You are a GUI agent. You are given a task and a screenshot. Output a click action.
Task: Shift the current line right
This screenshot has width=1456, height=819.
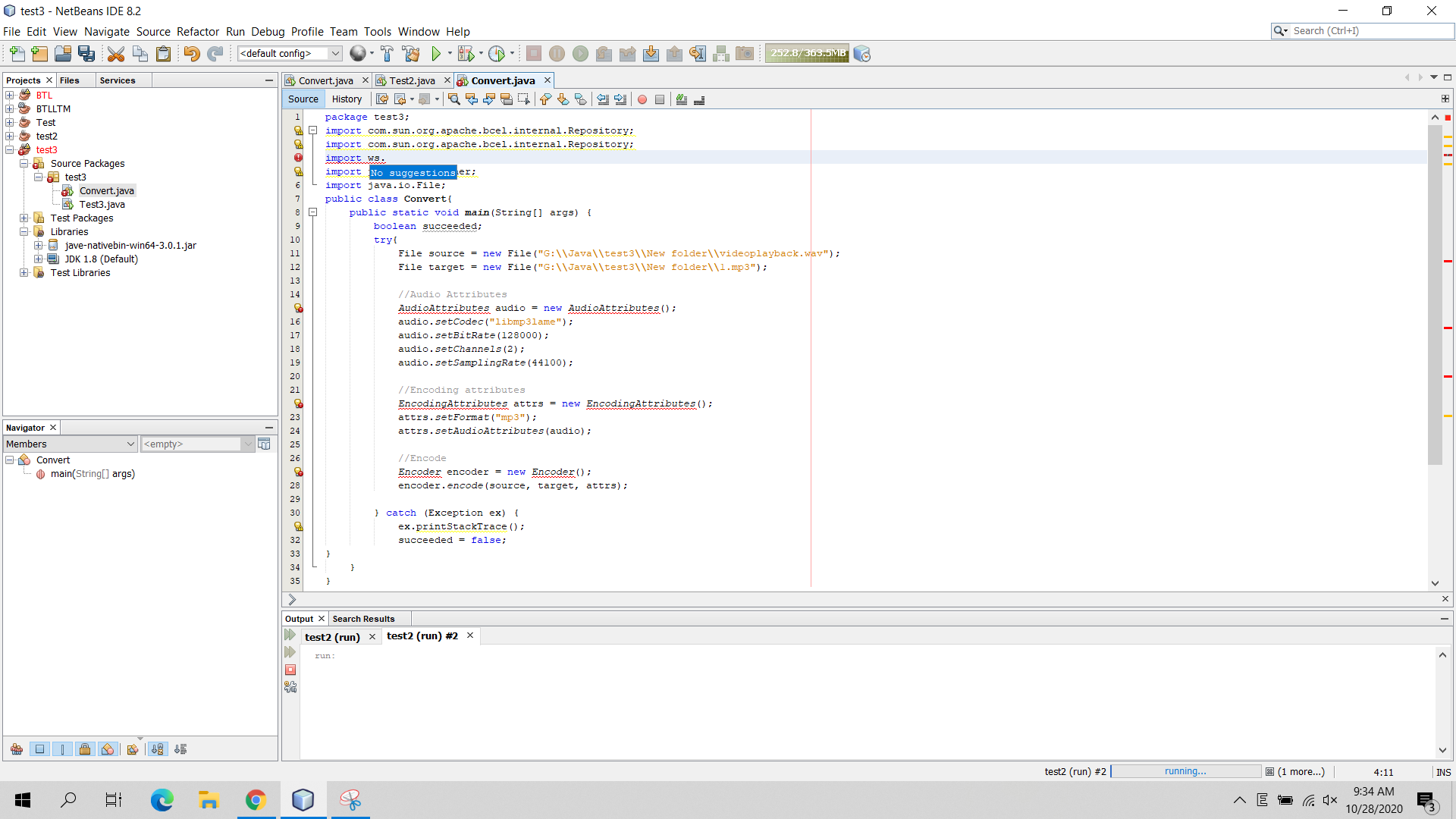tap(621, 99)
